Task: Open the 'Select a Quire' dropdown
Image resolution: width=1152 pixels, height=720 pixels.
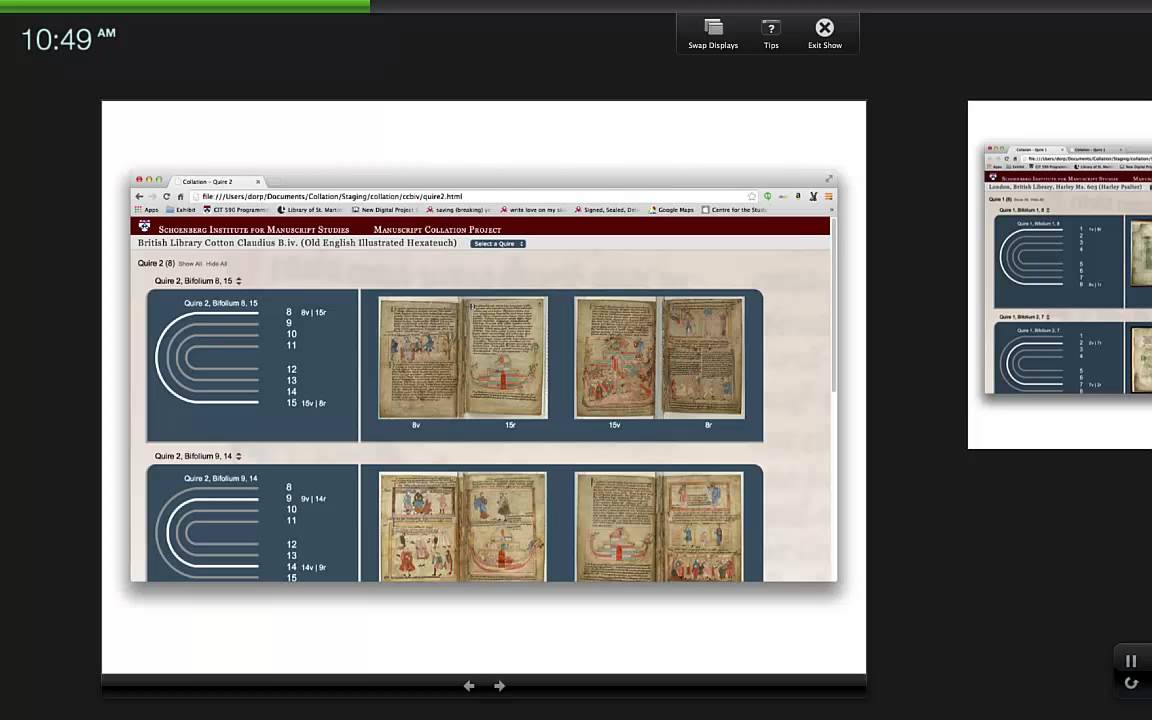Action: (498, 244)
